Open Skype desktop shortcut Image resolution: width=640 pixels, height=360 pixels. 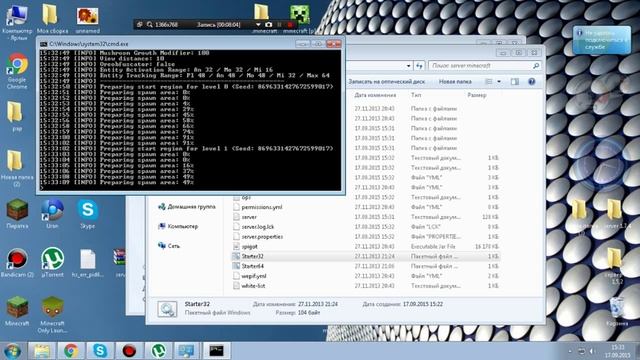pyautogui.click(x=87, y=214)
